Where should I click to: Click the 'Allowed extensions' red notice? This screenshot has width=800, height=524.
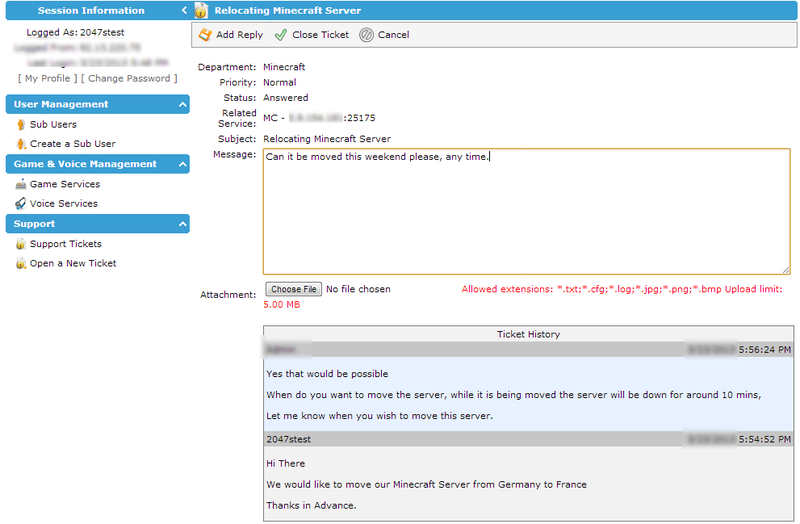[x=622, y=289]
